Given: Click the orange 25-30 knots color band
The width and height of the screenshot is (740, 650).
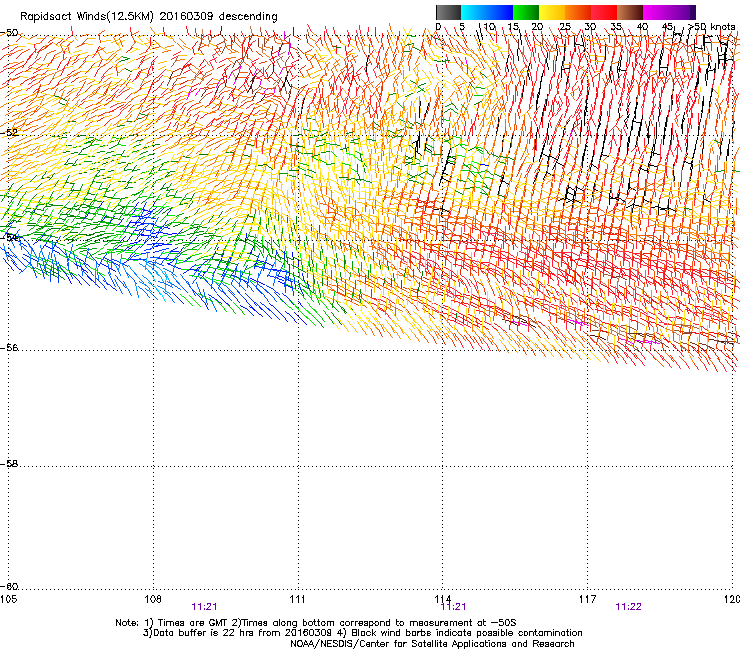Looking at the screenshot, I should coord(578,12).
